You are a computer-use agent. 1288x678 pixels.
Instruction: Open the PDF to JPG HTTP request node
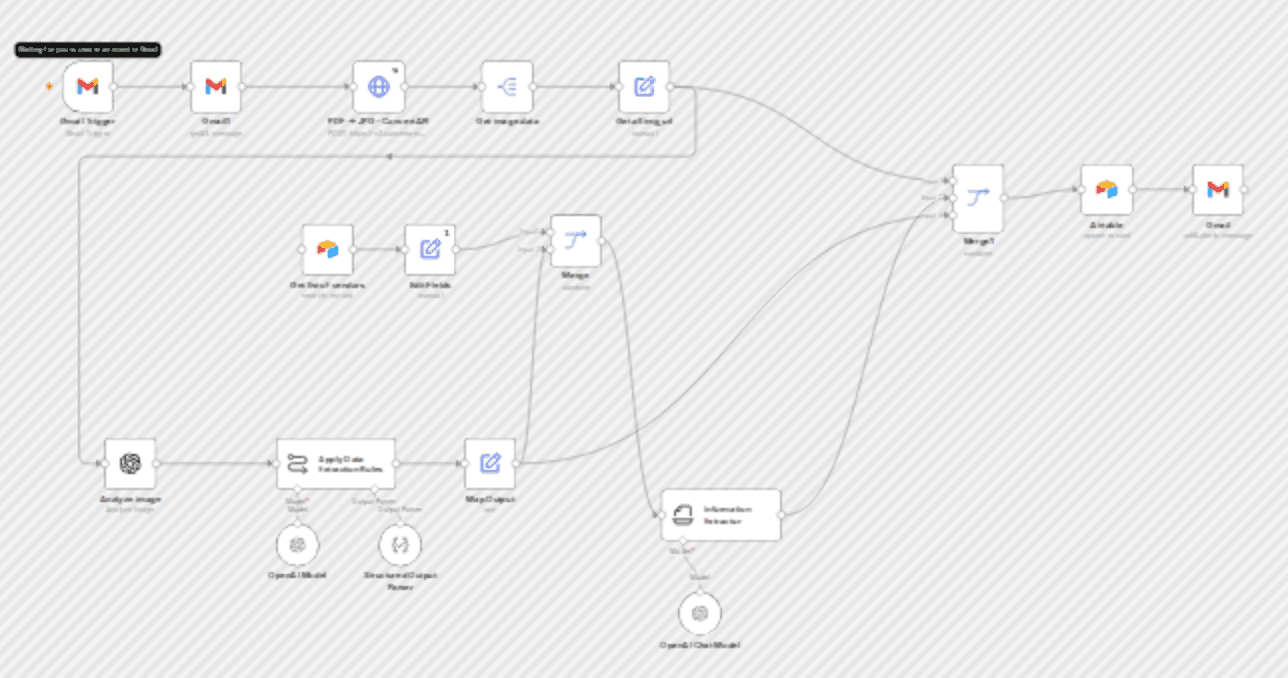pyautogui.click(x=378, y=87)
